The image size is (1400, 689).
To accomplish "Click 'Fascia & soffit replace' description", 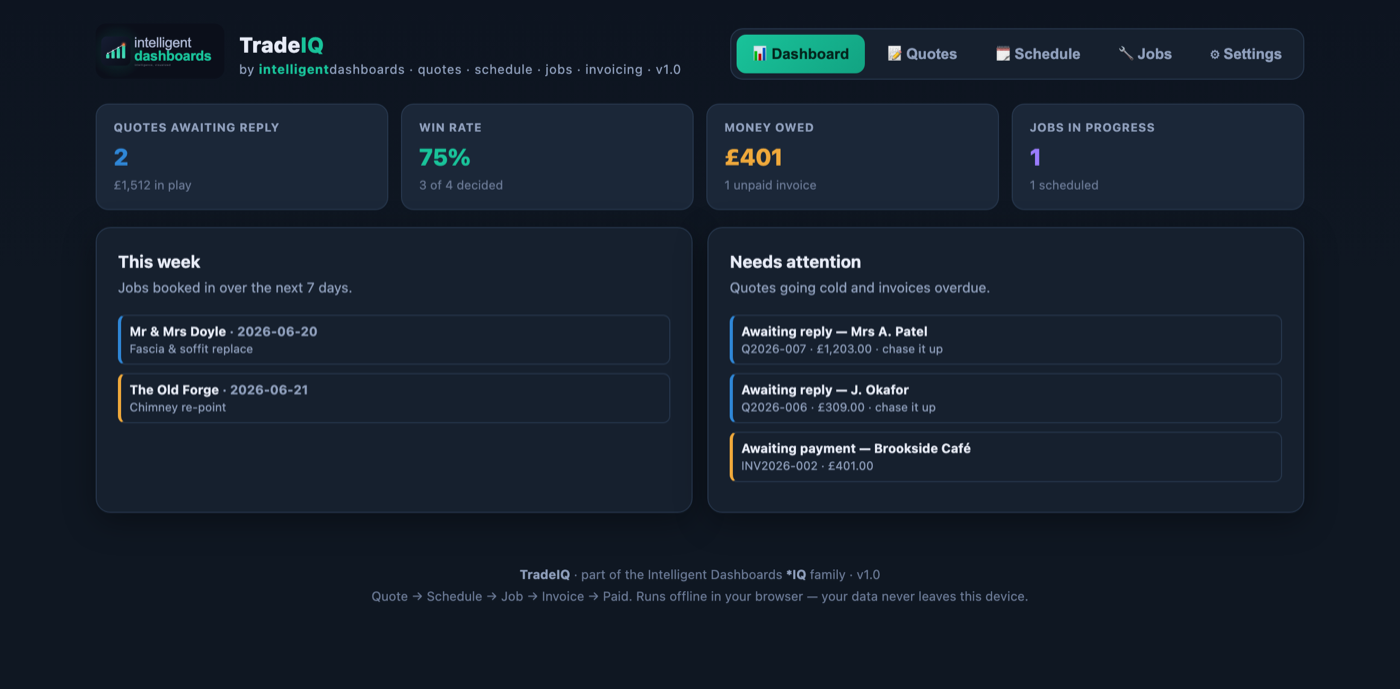I will pyautogui.click(x=191, y=349).
